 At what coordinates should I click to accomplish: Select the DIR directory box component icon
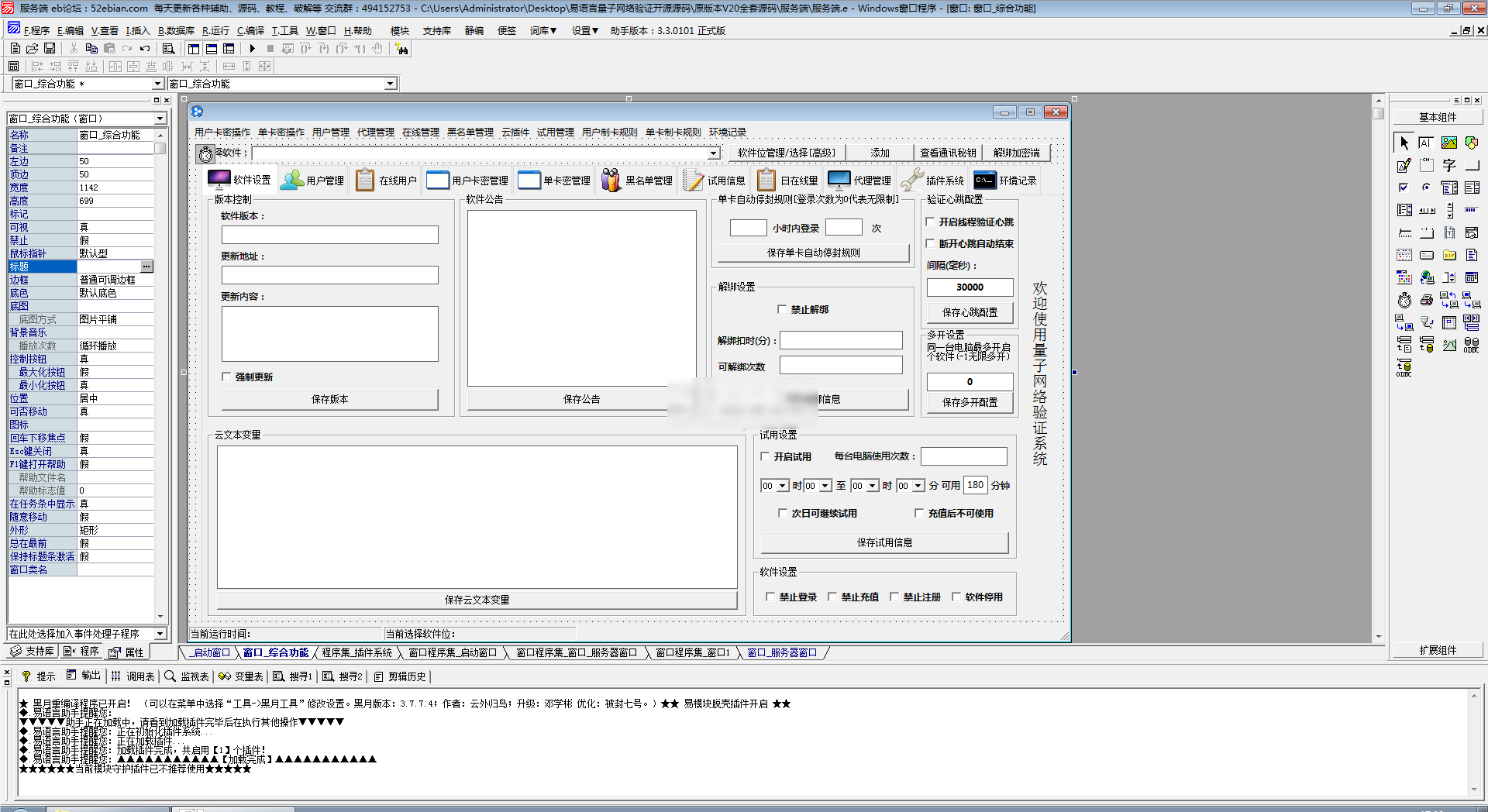click(1449, 255)
